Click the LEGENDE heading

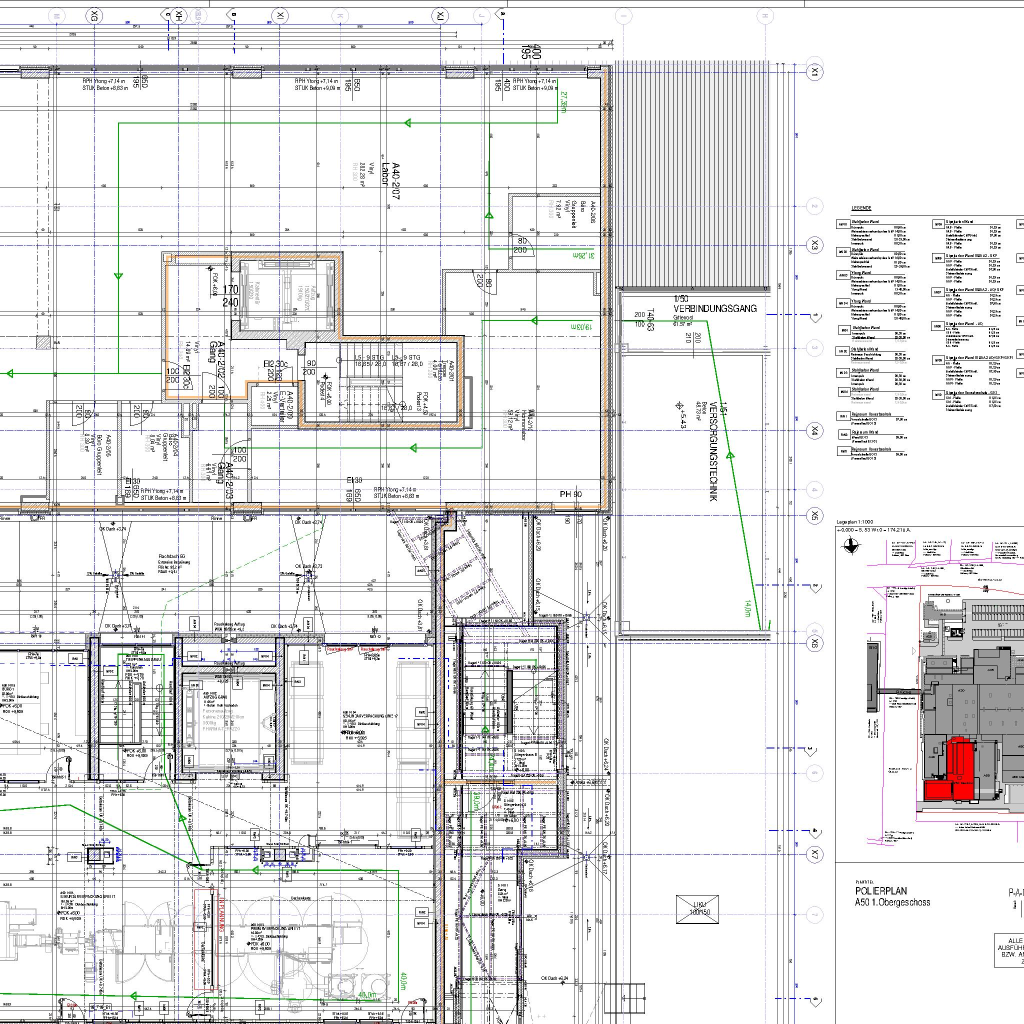pyautogui.click(x=860, y=208)
